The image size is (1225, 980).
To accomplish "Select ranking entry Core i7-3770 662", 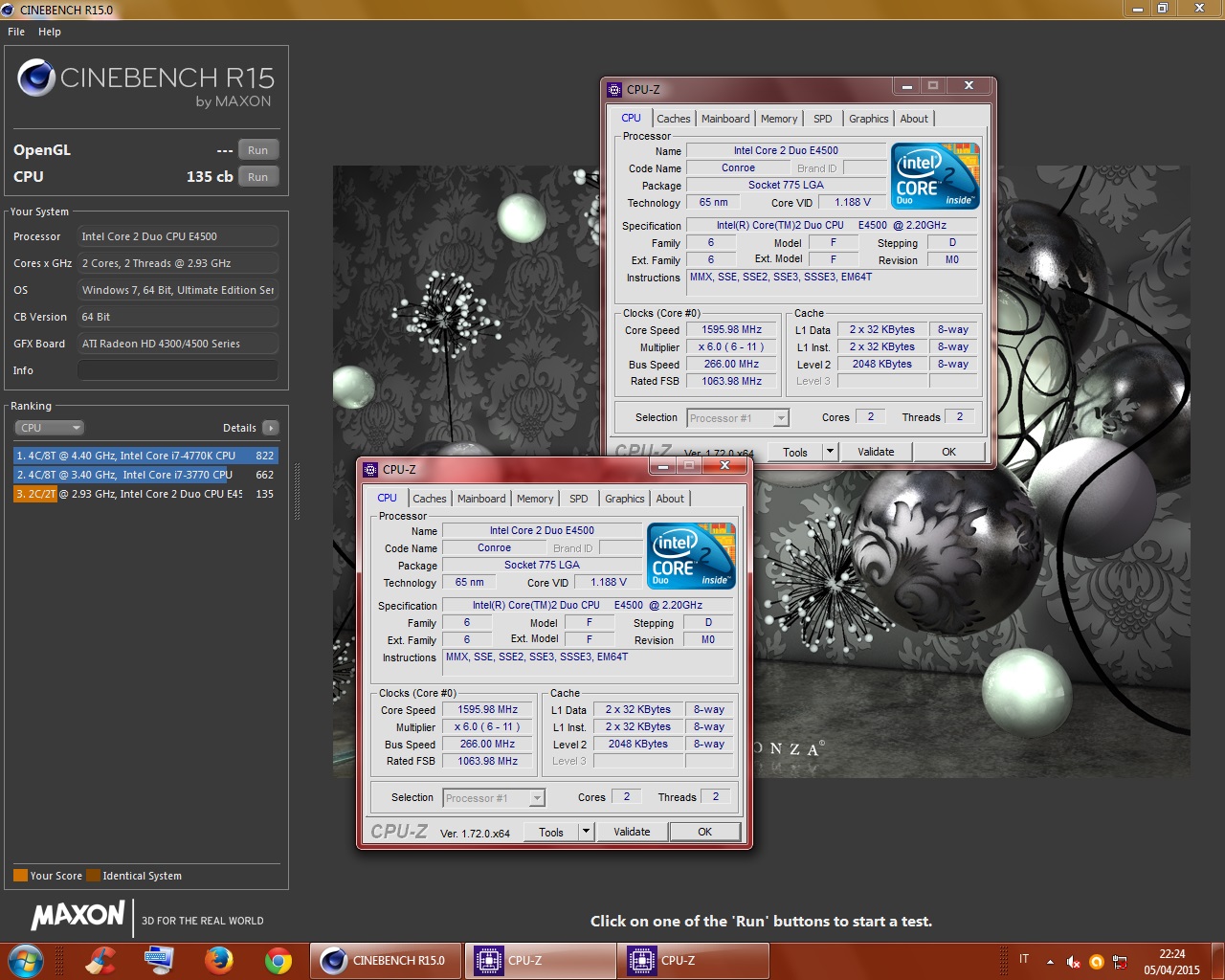I will tap(145, 475).
